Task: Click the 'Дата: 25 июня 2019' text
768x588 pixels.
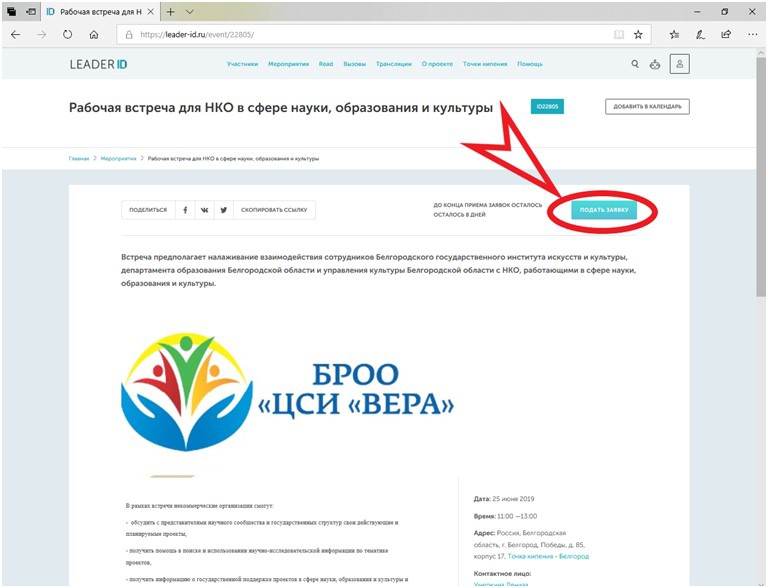Action: (x=504, y=499)
